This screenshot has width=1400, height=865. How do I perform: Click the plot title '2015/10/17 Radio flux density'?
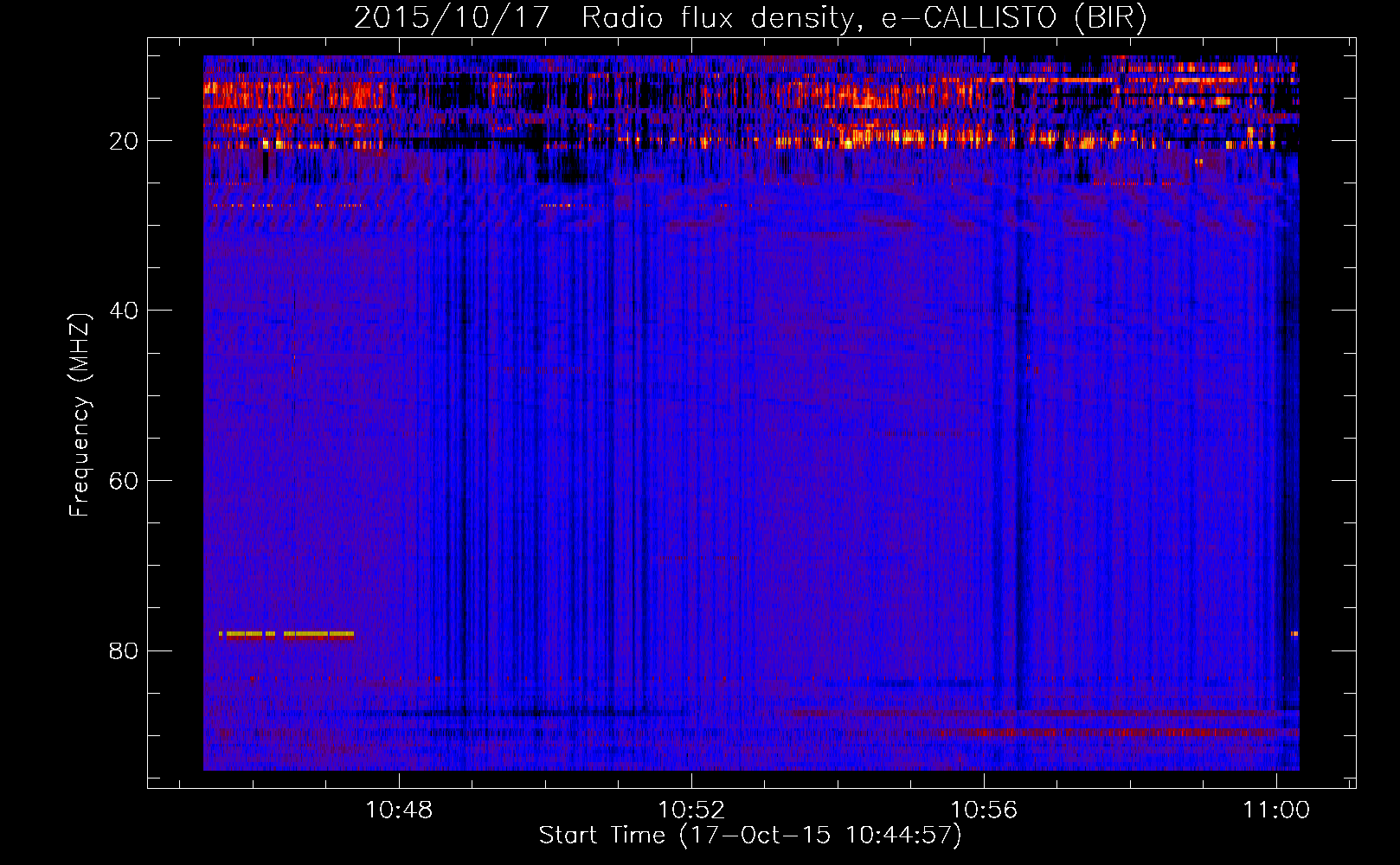(x=750, y=17)
